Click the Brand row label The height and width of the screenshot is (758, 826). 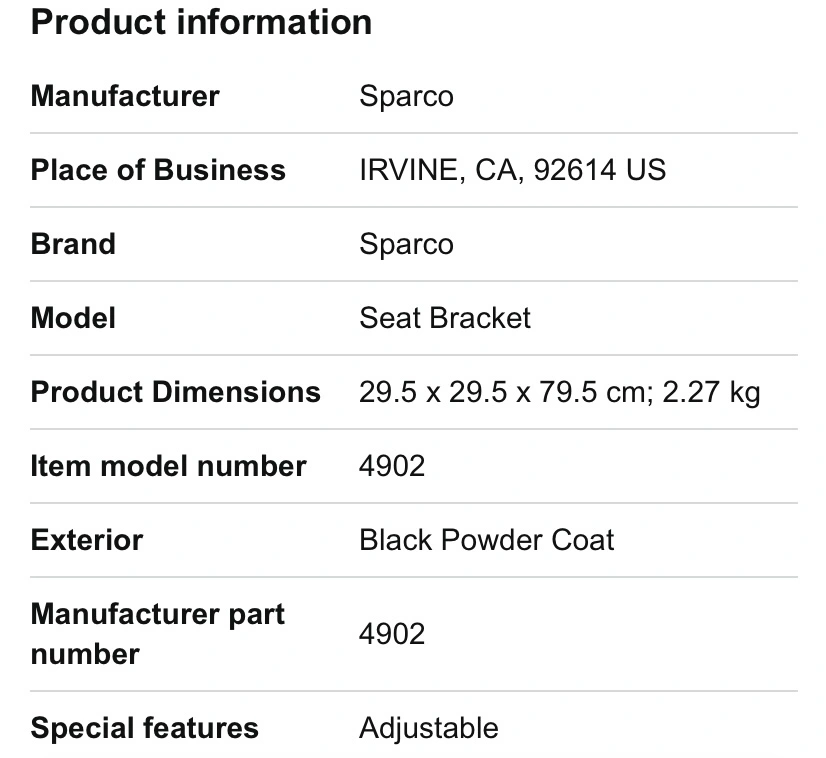tap(73, 244)
